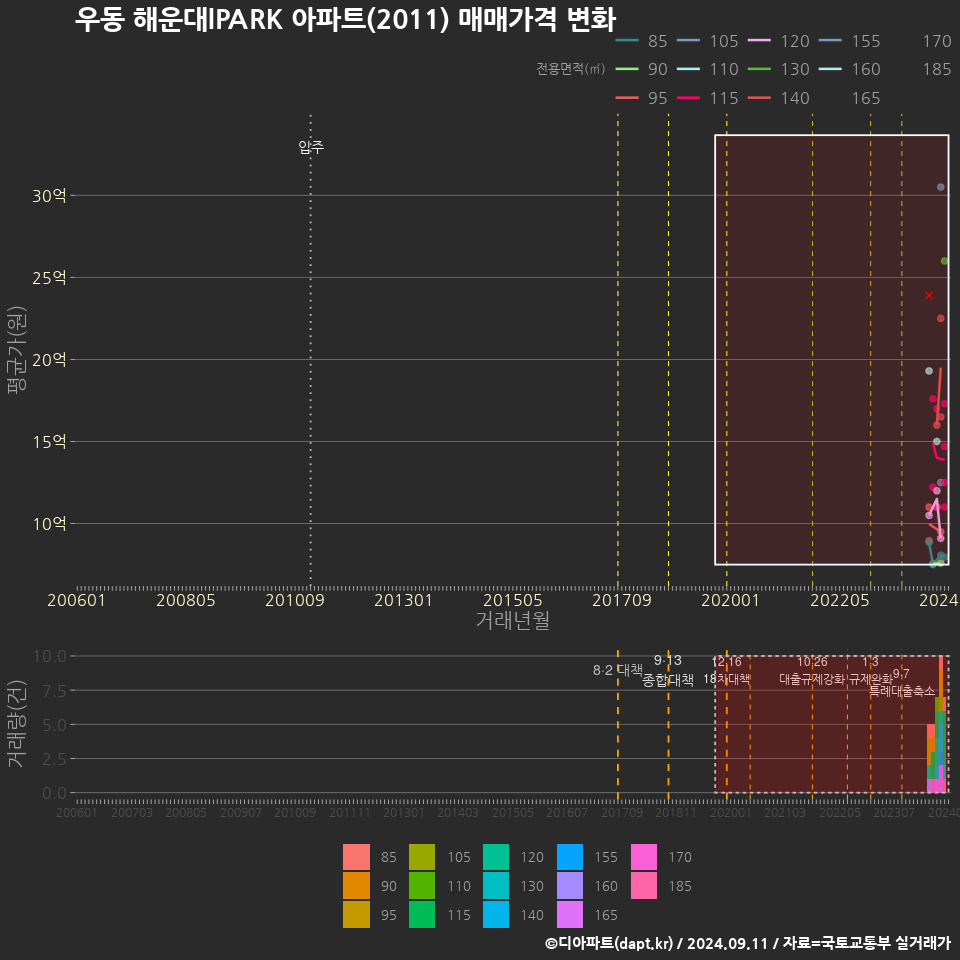
Task: Click the '10.26 대출규제강화' policy annotation
Action: (812, 670)
